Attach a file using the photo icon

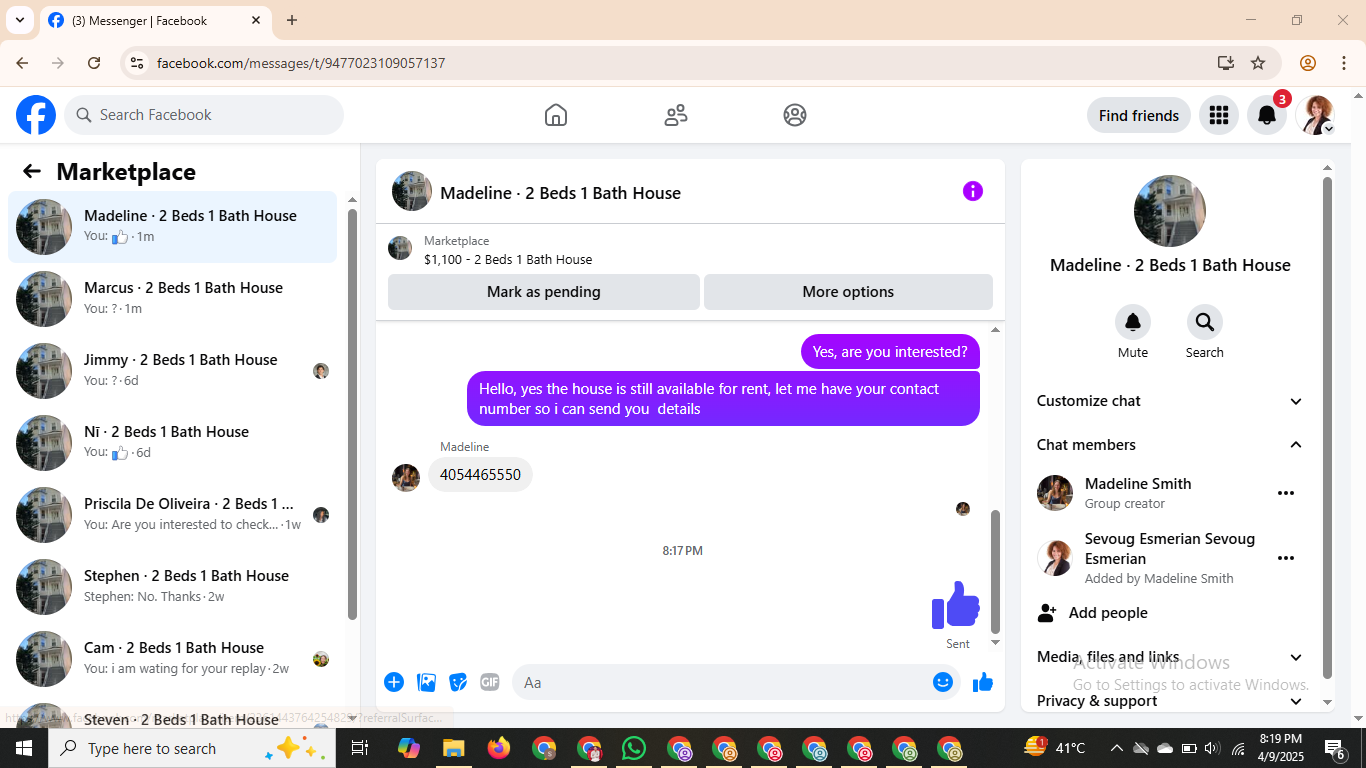(427, 682)
